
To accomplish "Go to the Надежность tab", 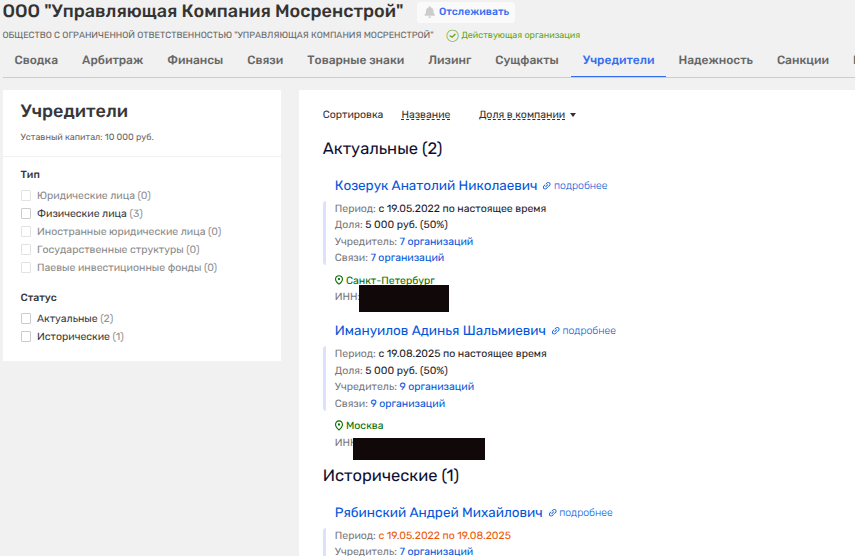I will [715, 60].
